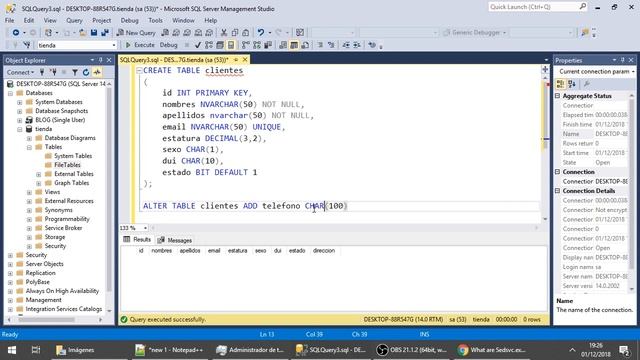
Task: Click the Filter funnel icon in Object Explorer
Action: (75, 72)
